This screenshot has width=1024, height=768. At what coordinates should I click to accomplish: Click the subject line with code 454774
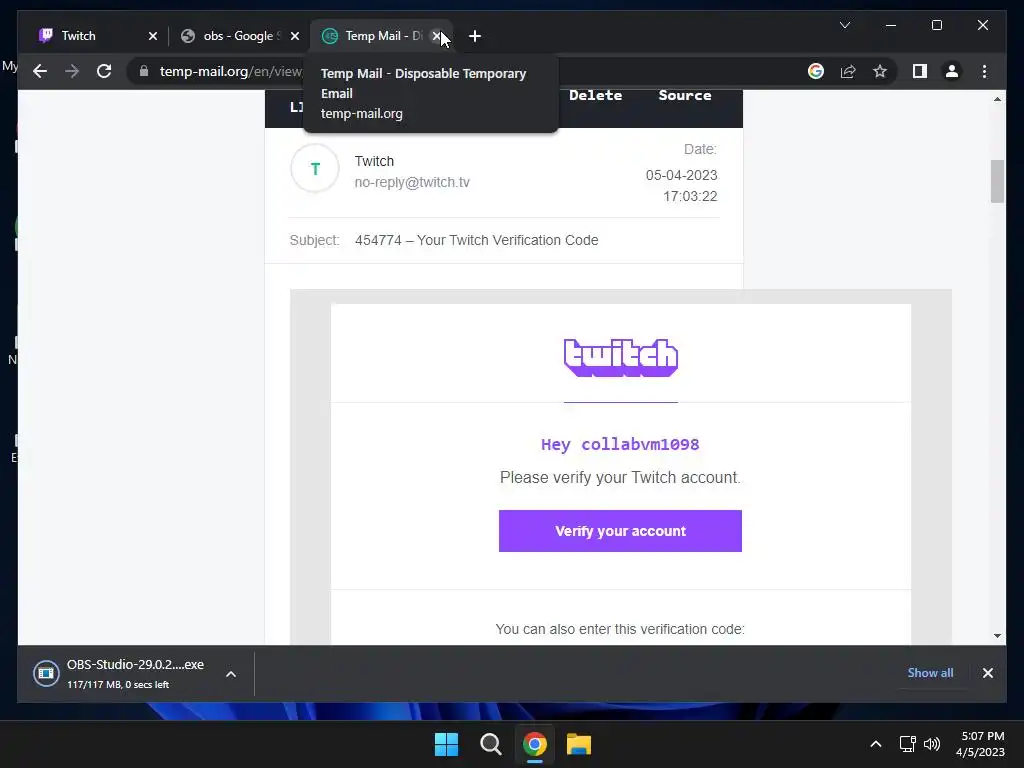tap(476, 240)
